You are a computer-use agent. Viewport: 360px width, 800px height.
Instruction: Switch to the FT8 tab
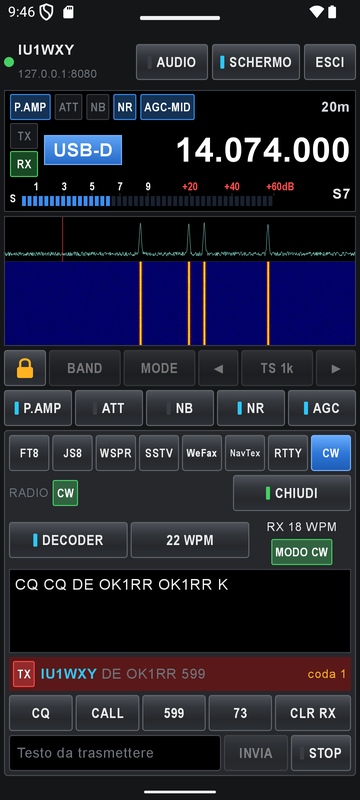[x=29, y=453]
